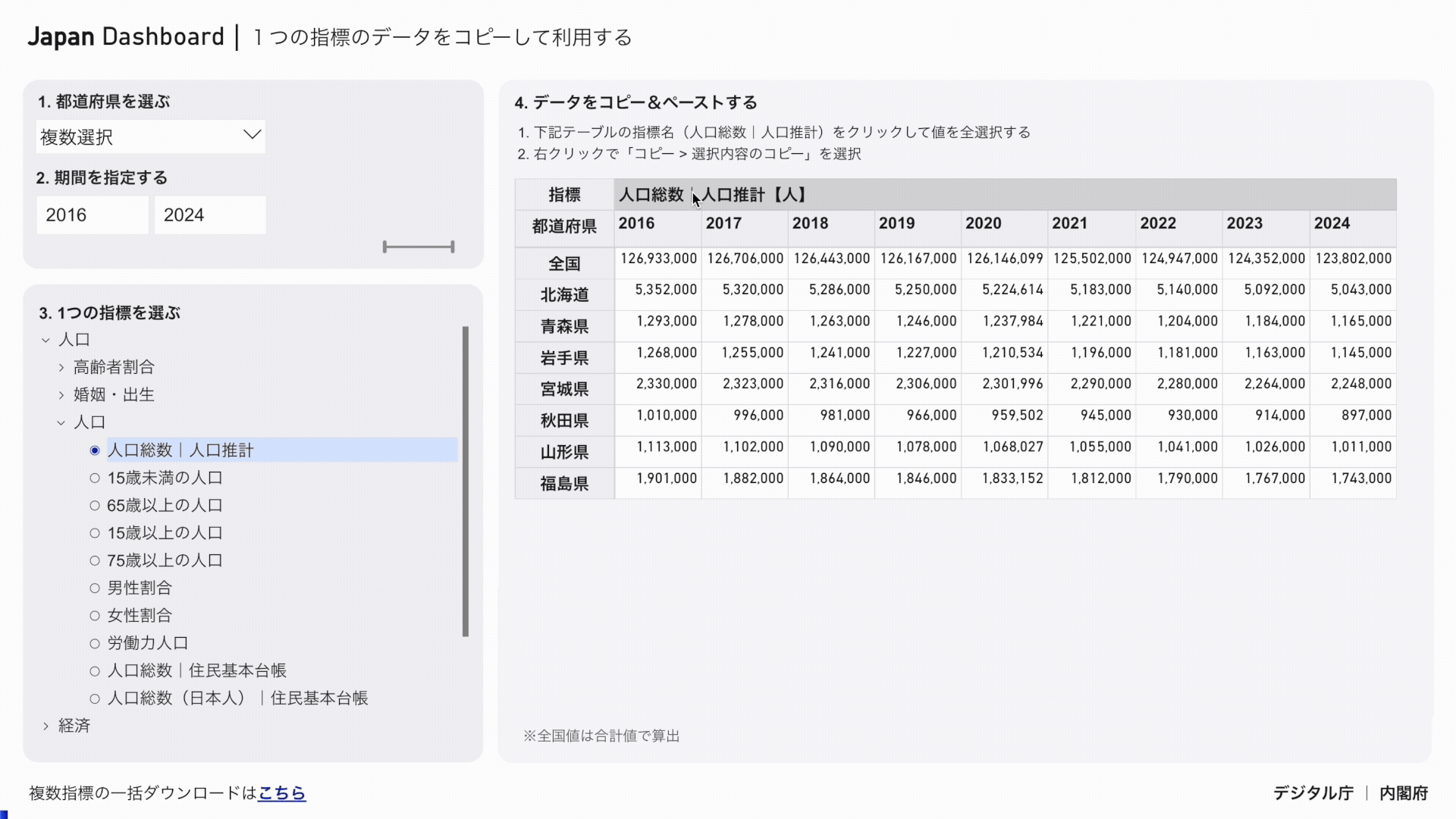This screenshot has width=1456, height=819.
Task: Click the end year field showing 2024
Action: (x=210, y=215)
